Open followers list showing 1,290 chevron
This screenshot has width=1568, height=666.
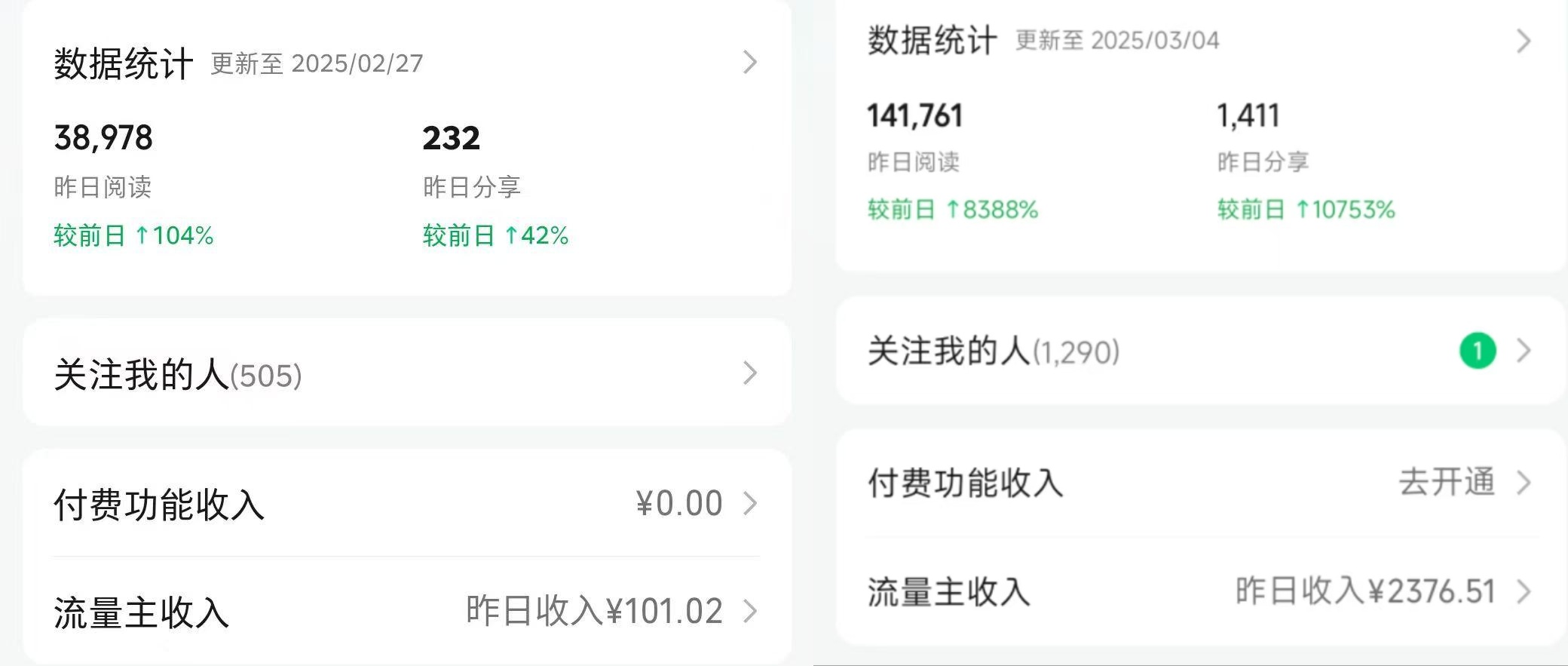point(1524,351)
